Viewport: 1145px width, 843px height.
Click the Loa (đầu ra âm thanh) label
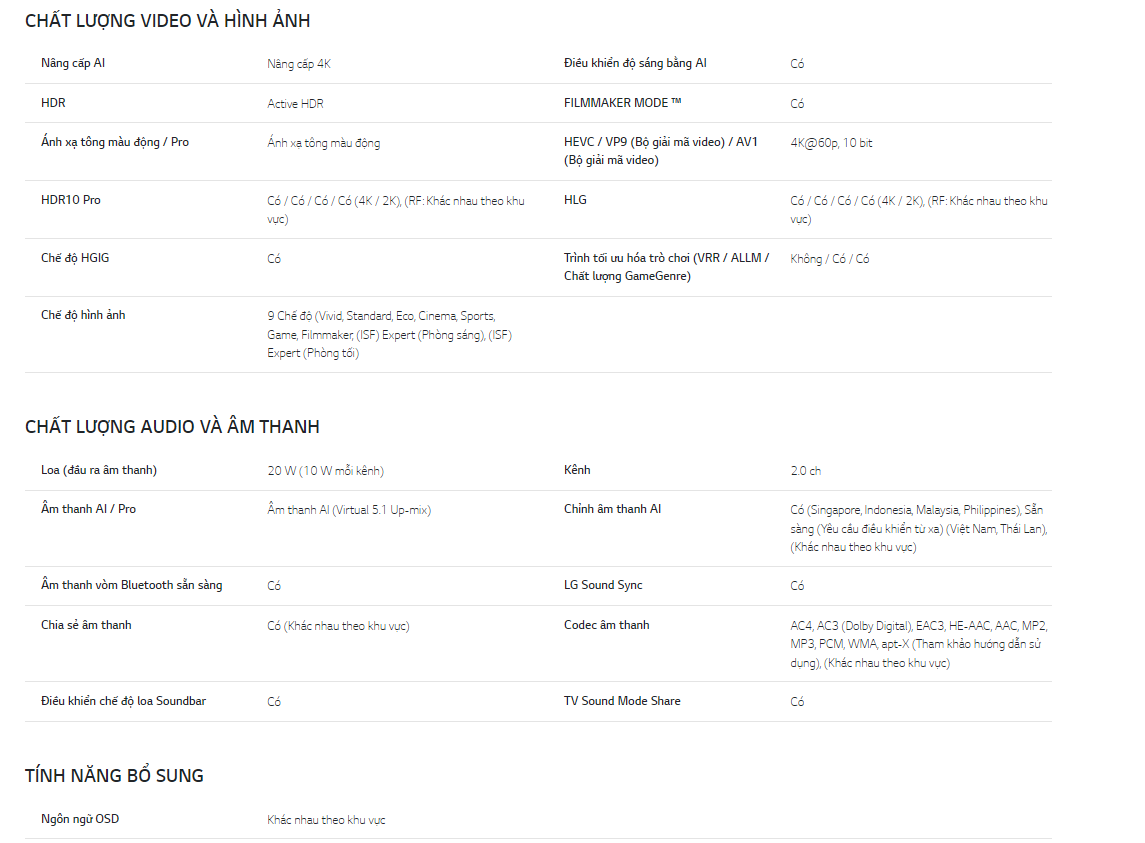(x=99, y=470)
